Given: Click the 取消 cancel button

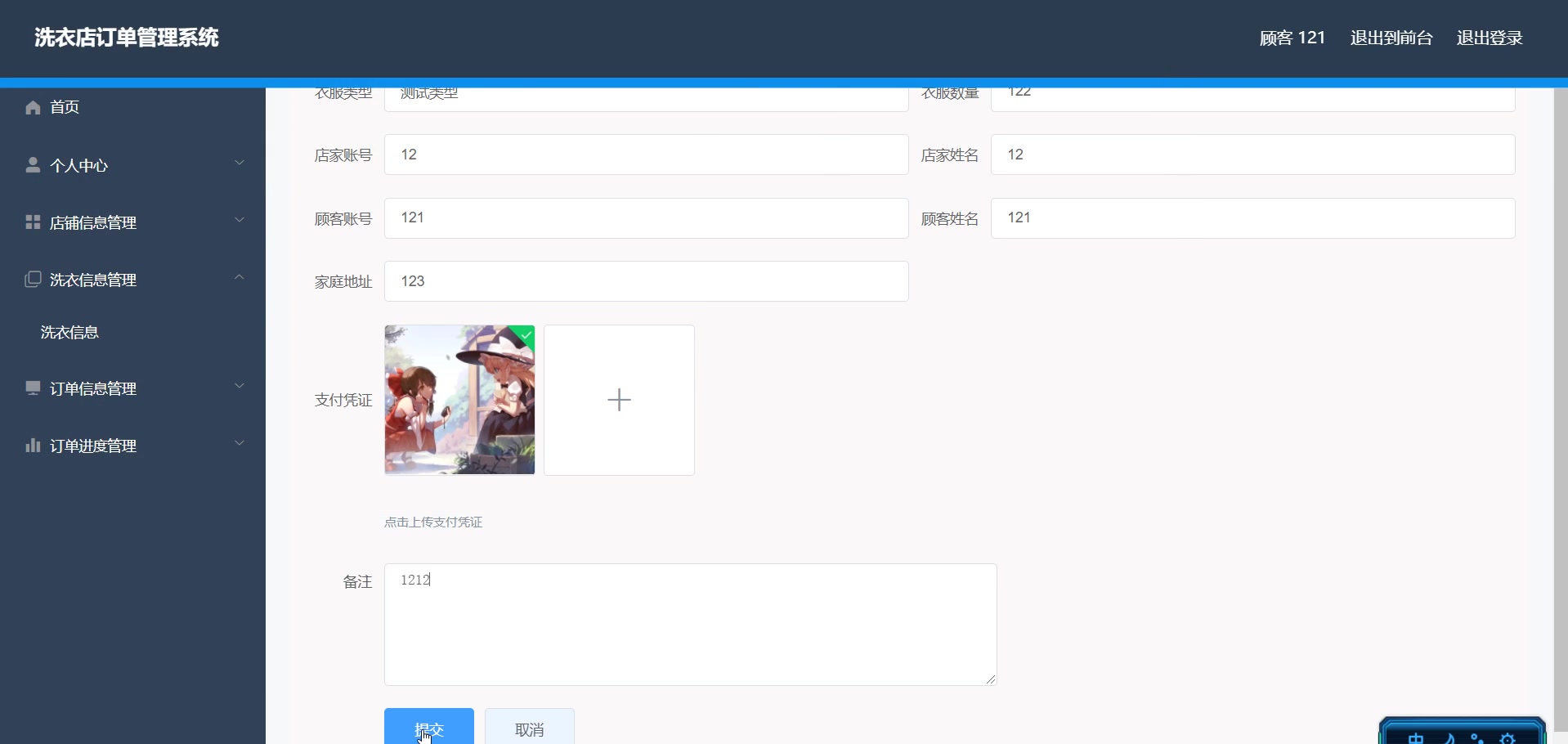Looking at the screenshot, I should pyautogui.click(x=530, y=727).
